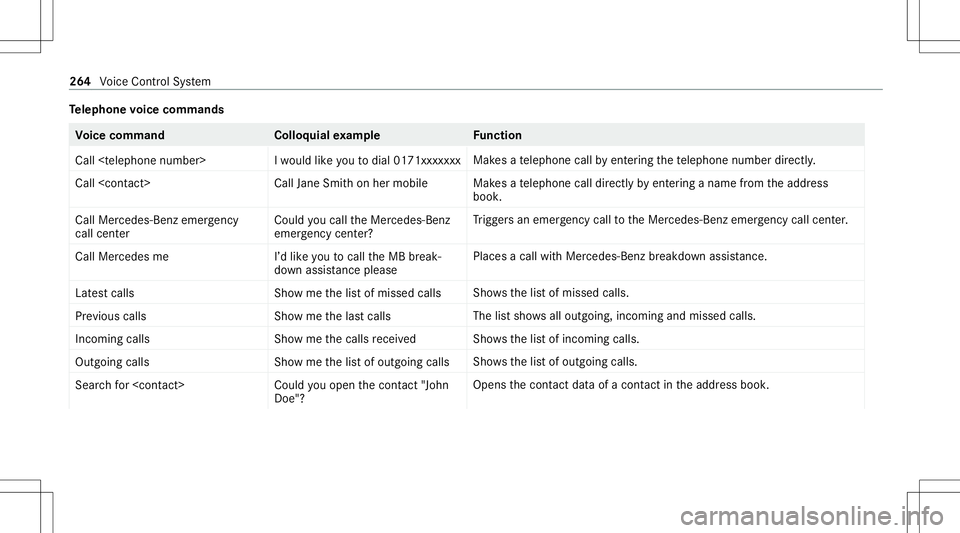Select 'Call Mercedes-Benz emergency call center' cell

click(157, 226)
